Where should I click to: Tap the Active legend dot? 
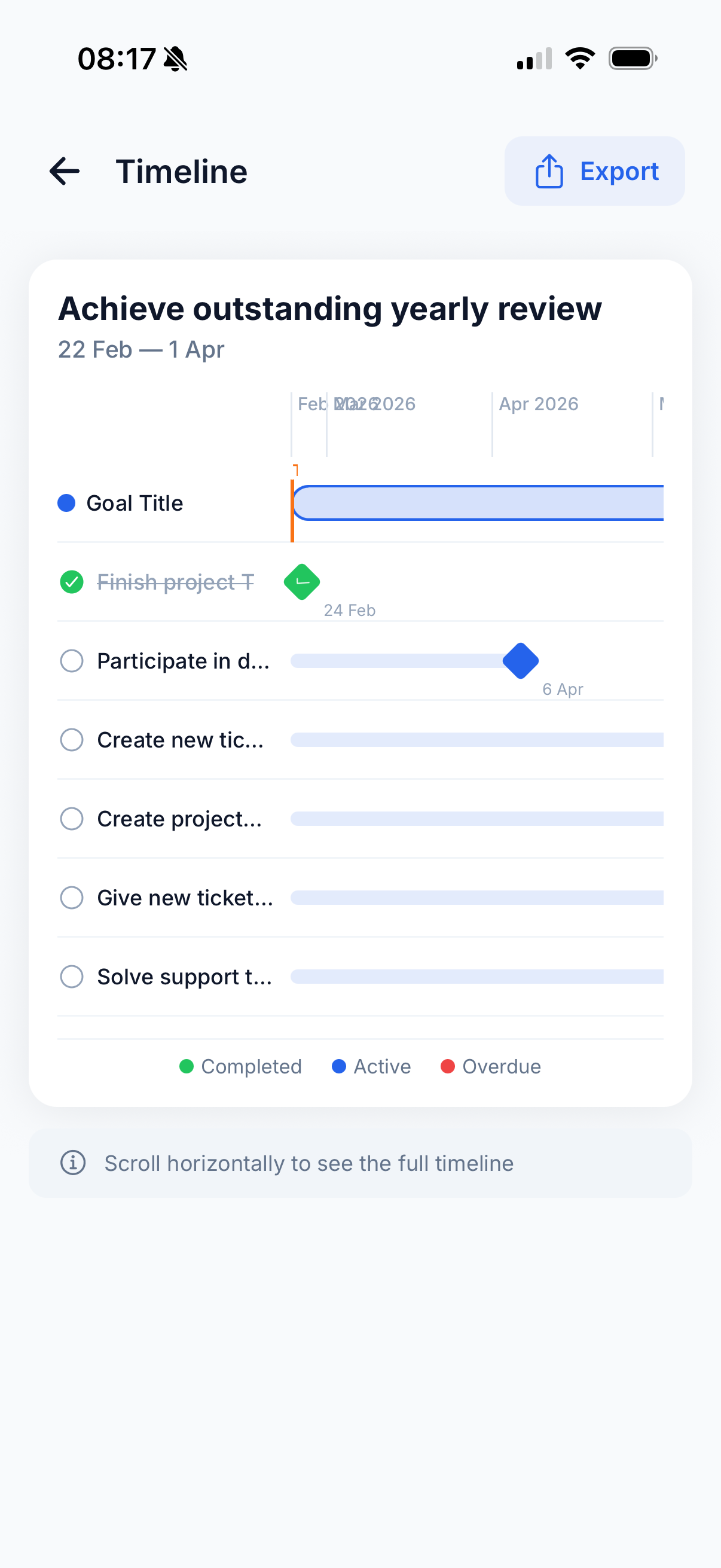point(337,1066)
